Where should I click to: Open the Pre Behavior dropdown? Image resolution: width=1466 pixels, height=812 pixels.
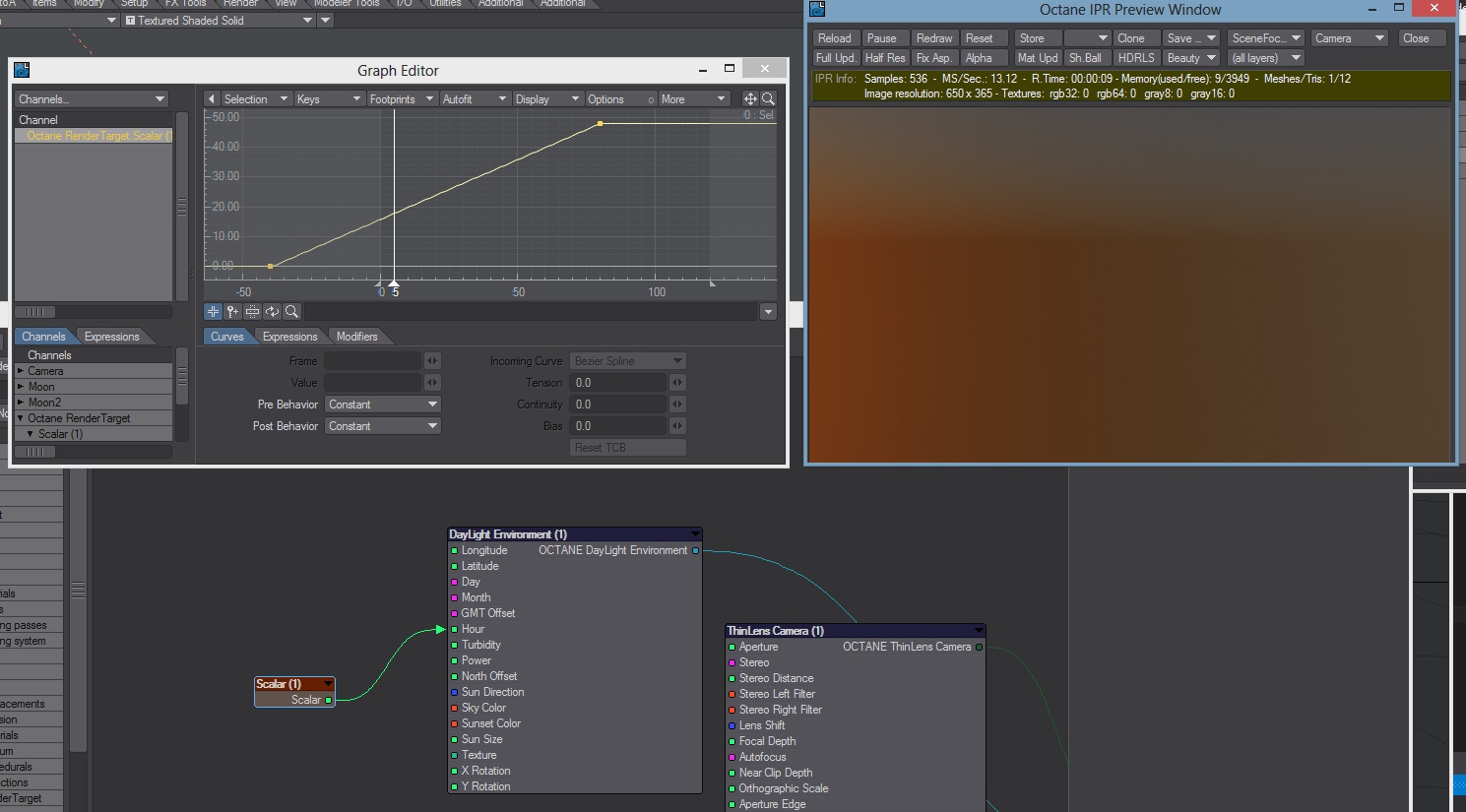click(x=382, y=405)
